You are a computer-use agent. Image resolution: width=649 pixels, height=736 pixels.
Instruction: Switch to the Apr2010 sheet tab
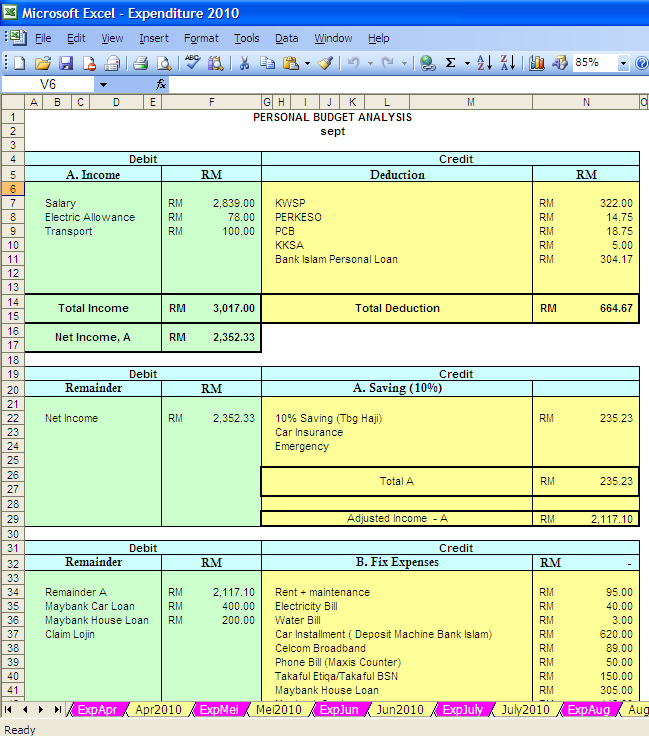click(x=158, y=709)
